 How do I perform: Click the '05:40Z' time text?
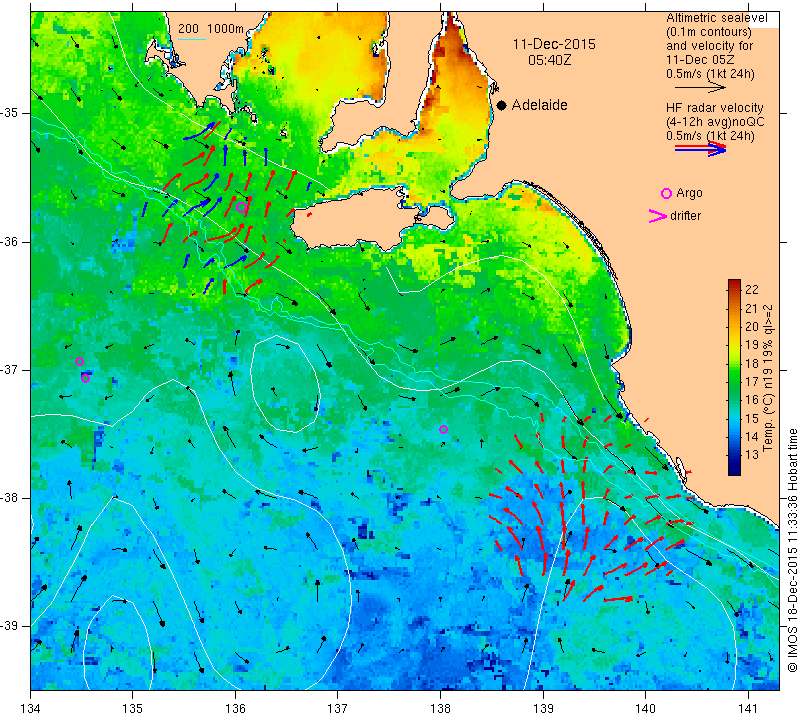pos(549,60)
